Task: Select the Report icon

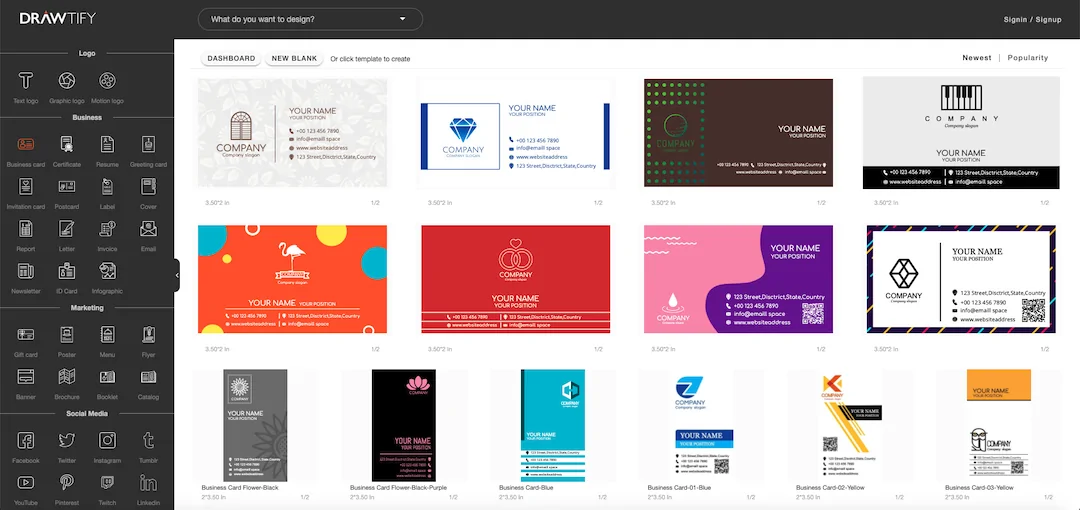Action: click(x=26, y=228)
